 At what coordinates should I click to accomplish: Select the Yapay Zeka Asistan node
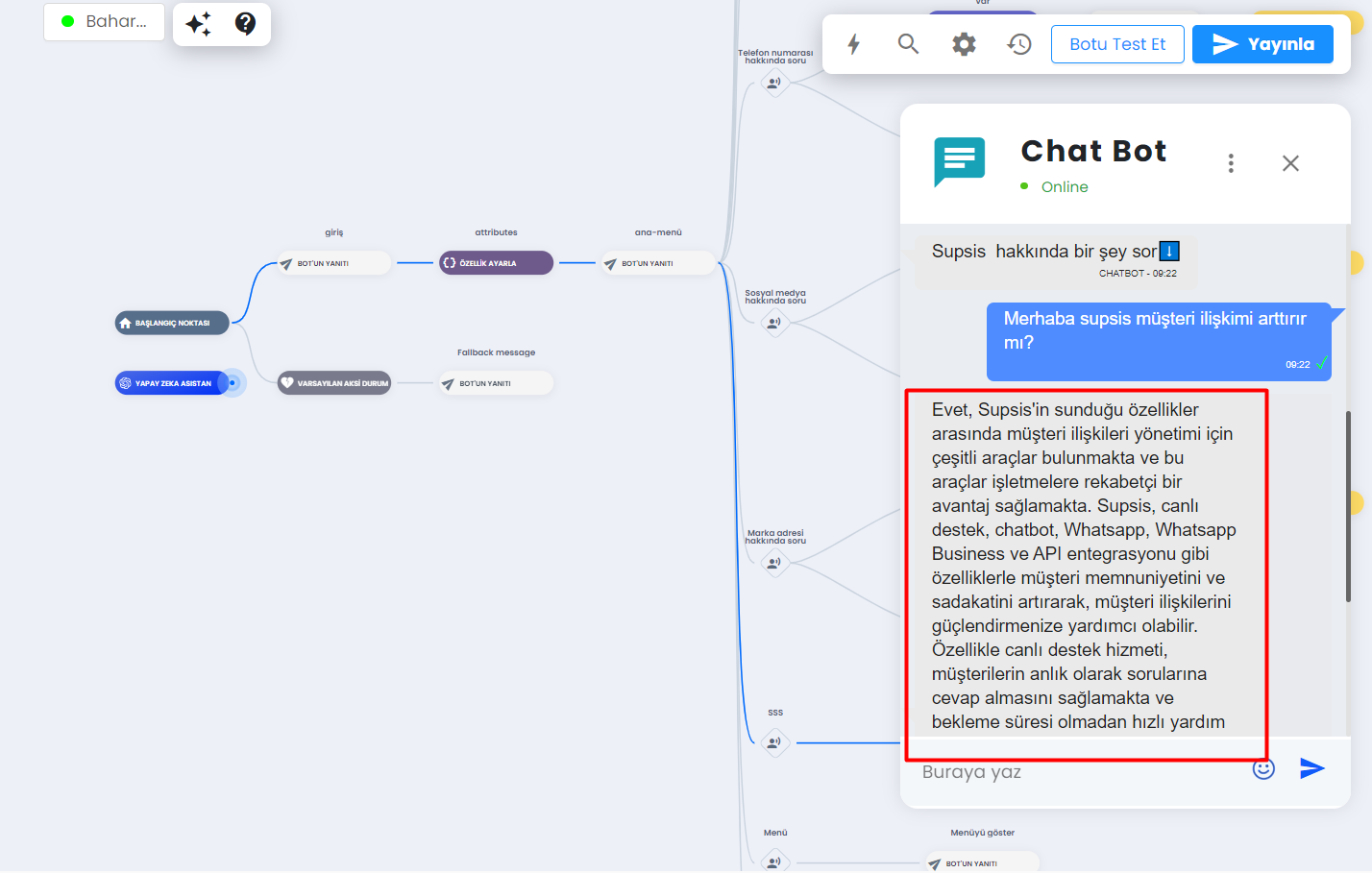coord(172,383)
